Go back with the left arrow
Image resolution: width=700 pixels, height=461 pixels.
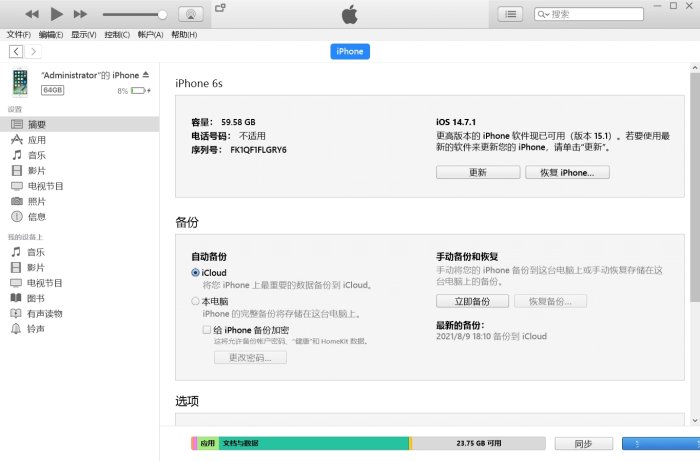click(16, 51)
